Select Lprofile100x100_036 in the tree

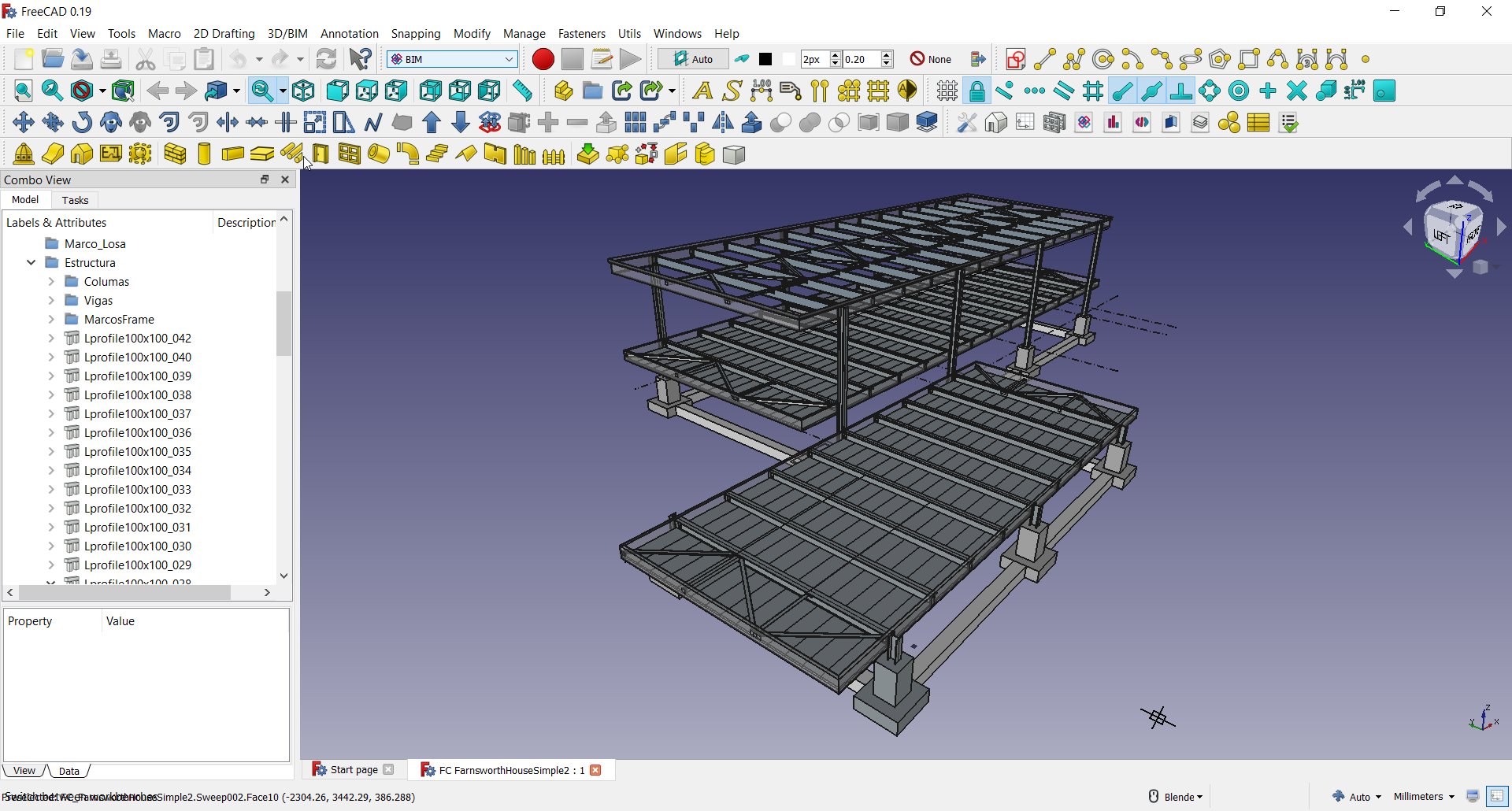(x=137, y=433)
